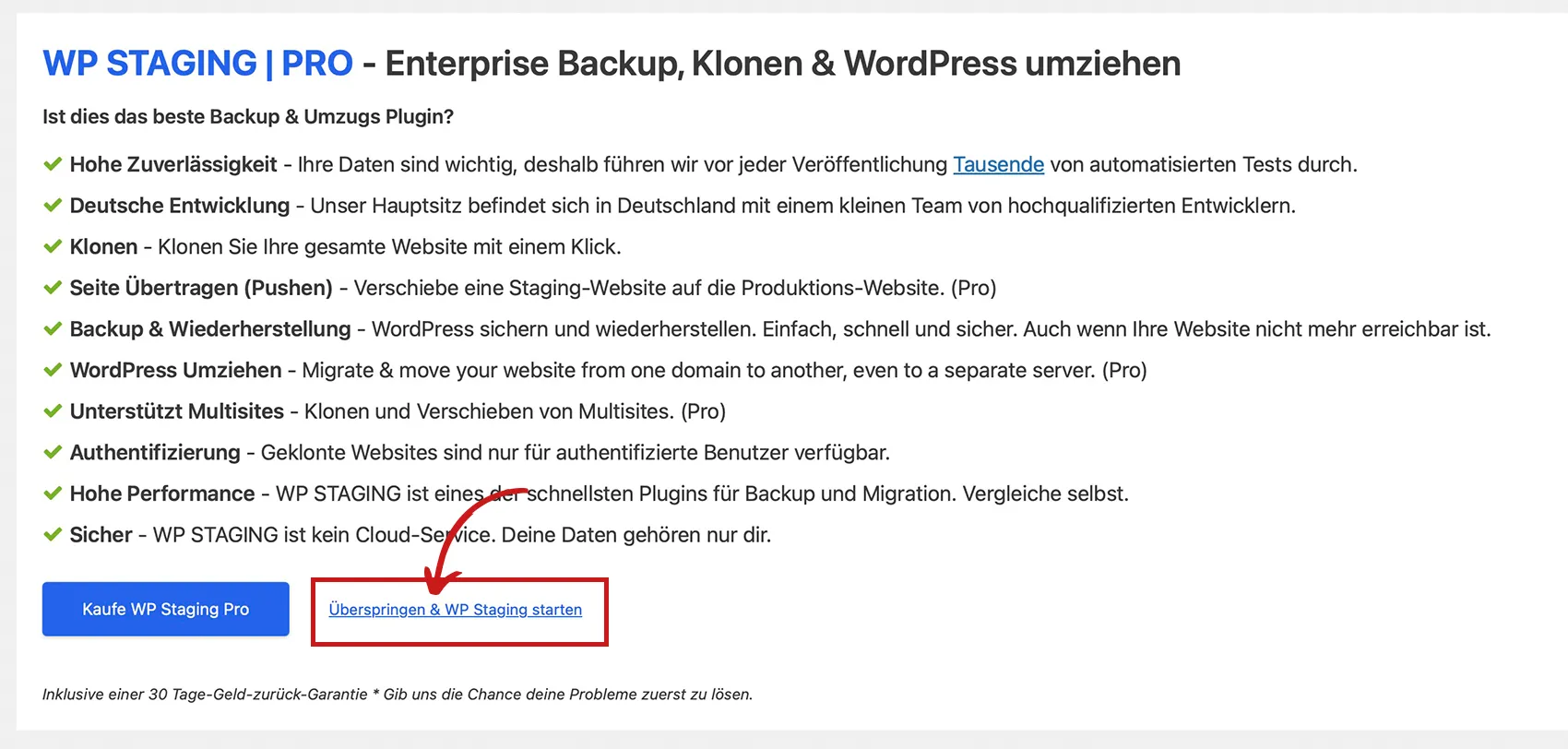Click the checkmark beside Unterstützt Multisites
This screenshot has width=1568, height=749.
coord(53,411)
